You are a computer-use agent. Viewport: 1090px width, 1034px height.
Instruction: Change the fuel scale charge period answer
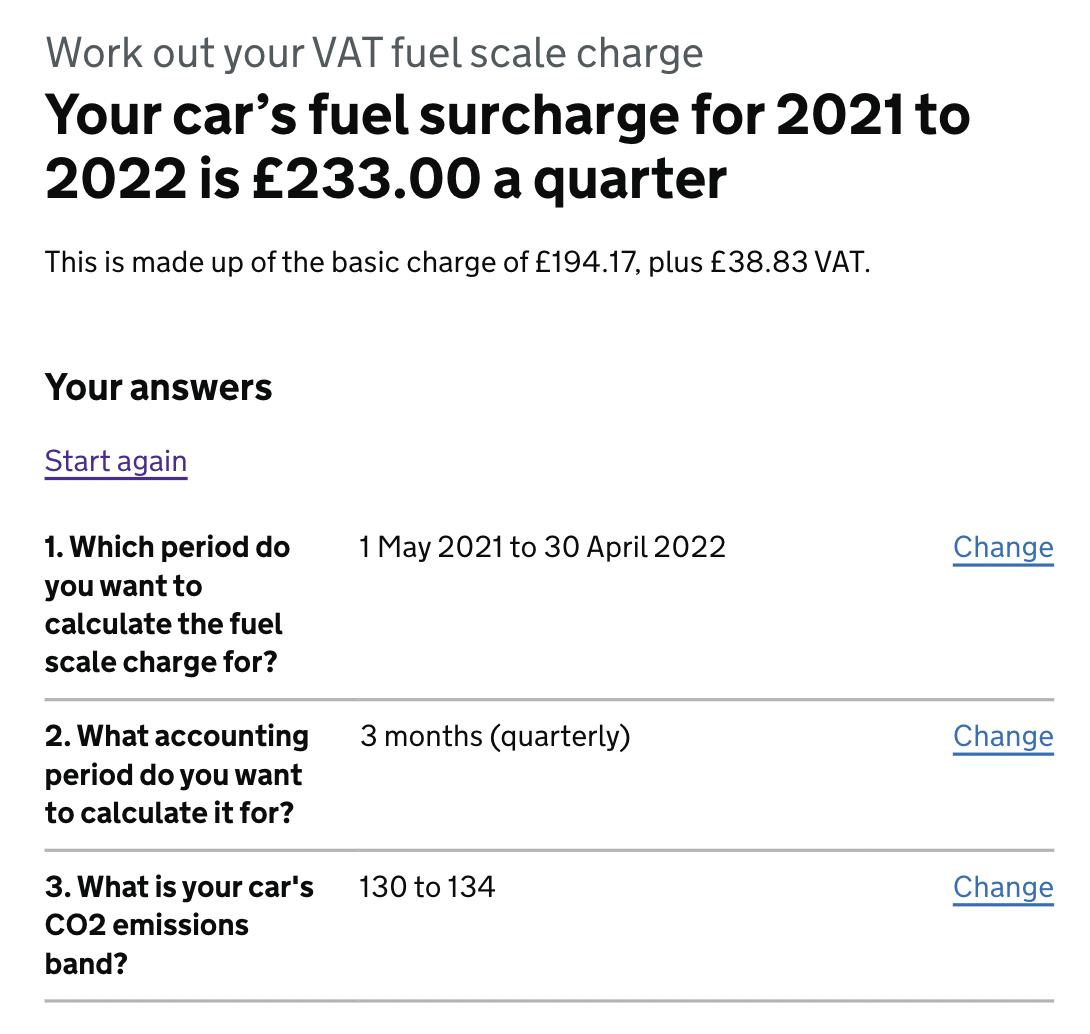pyautogui.click(x=1003, y=547)
